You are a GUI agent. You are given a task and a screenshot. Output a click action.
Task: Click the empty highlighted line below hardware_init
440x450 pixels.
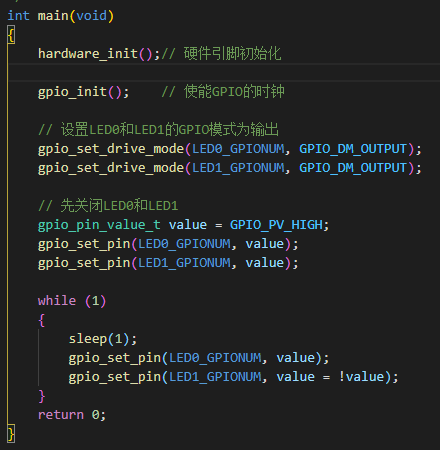[x=224, y=72]
